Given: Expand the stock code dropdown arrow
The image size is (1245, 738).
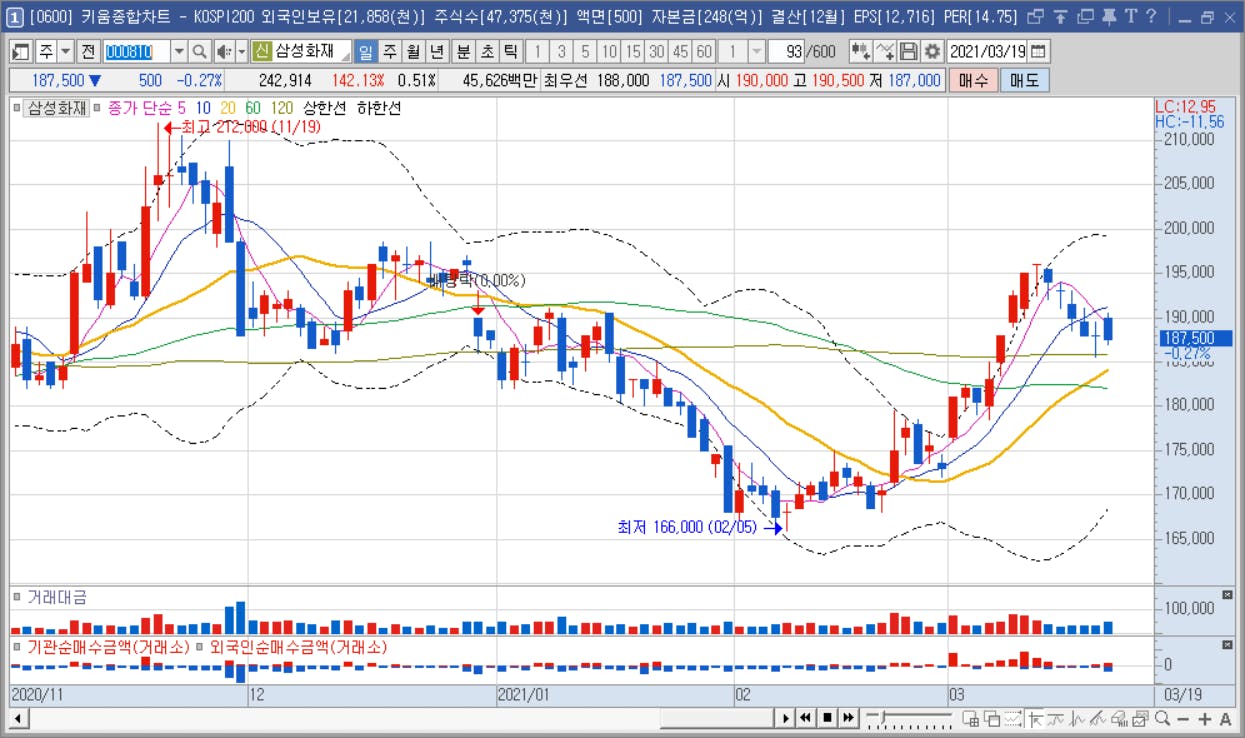Looking at the screenshot, I should click(x=179, y=51).
